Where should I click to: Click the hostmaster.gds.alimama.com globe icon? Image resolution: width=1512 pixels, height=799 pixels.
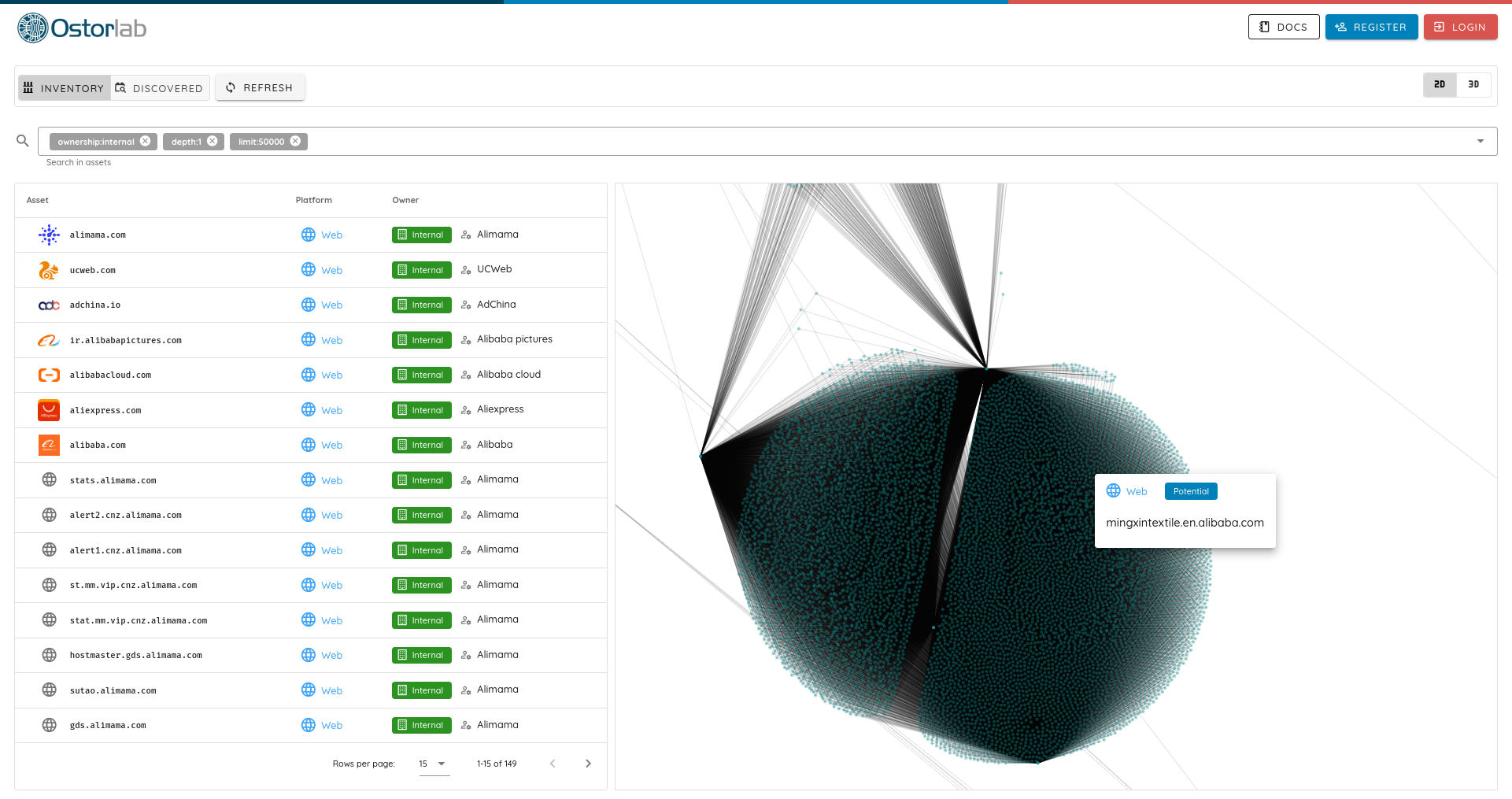pyautogui.click(x=49, y=655)
